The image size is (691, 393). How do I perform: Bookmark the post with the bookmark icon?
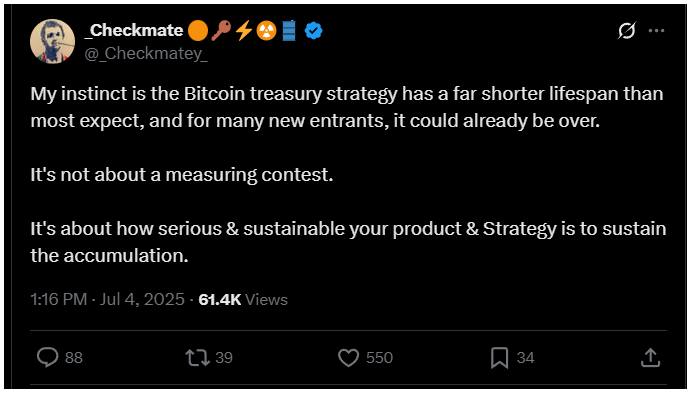pos(499,358)
